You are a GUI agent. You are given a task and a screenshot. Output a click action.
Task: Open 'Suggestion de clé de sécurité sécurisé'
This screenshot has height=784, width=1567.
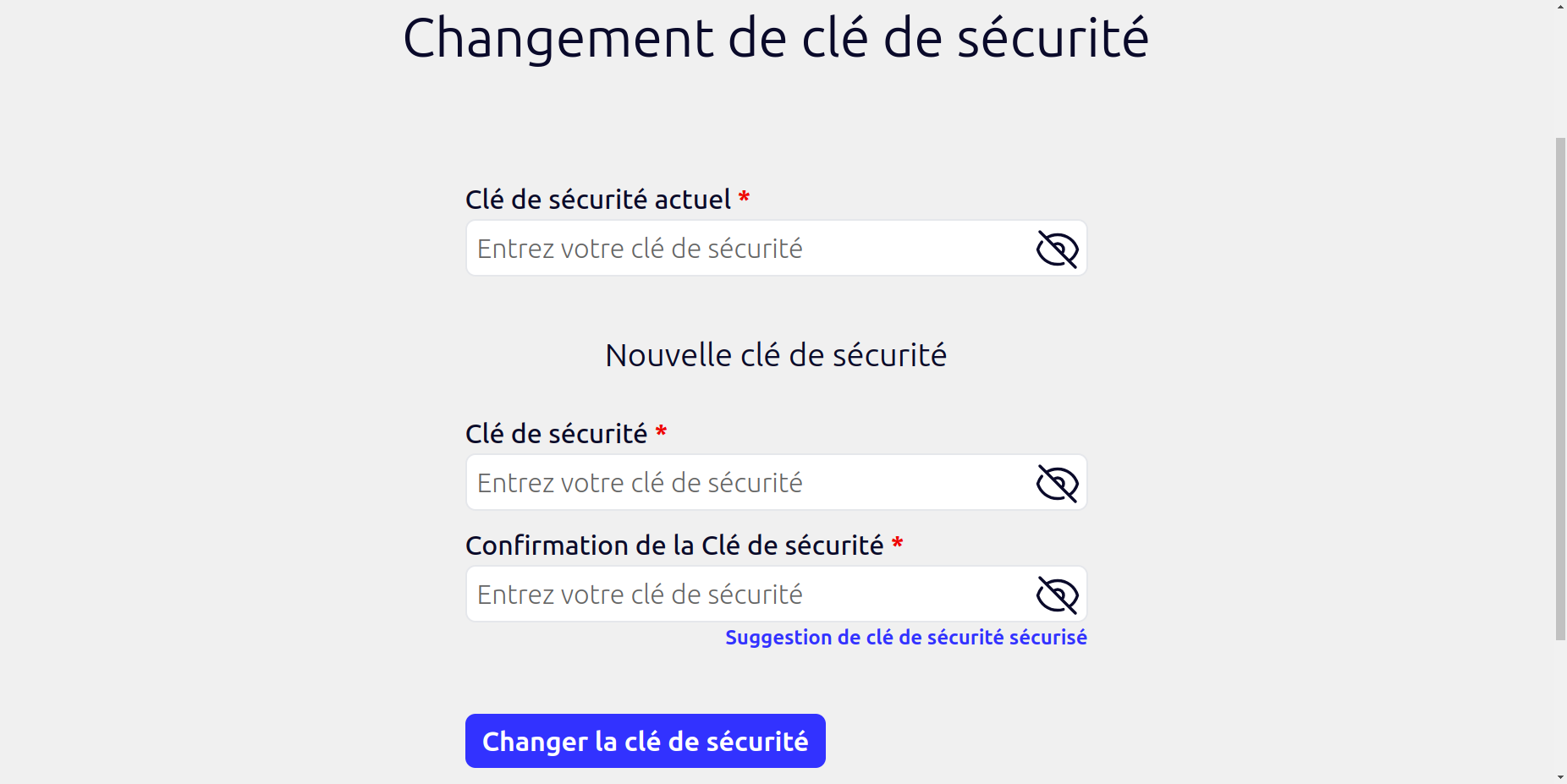[905, 637]
